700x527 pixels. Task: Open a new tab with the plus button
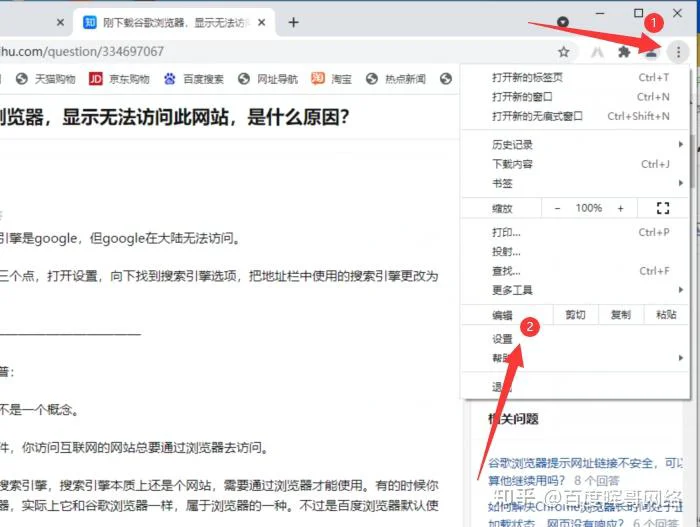[x=293, y=22]
